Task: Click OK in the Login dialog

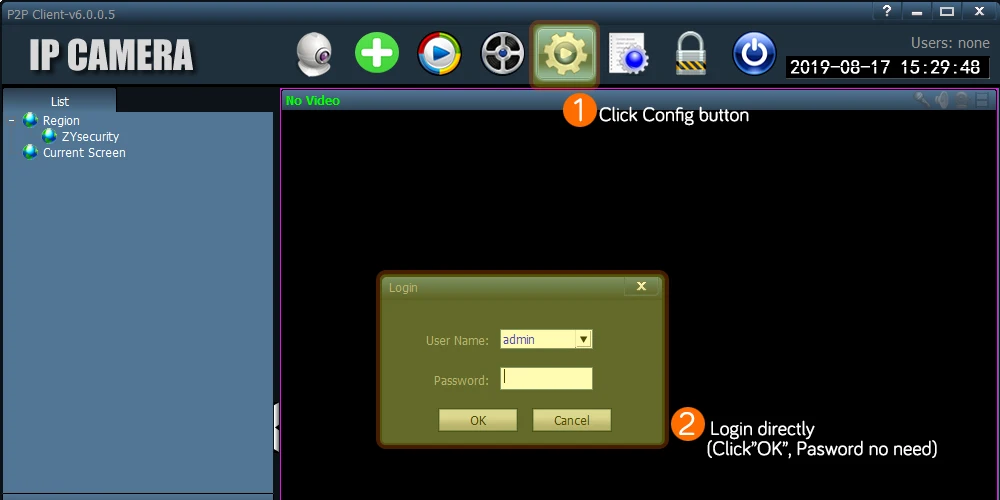Action: click(x=478, y=420)
